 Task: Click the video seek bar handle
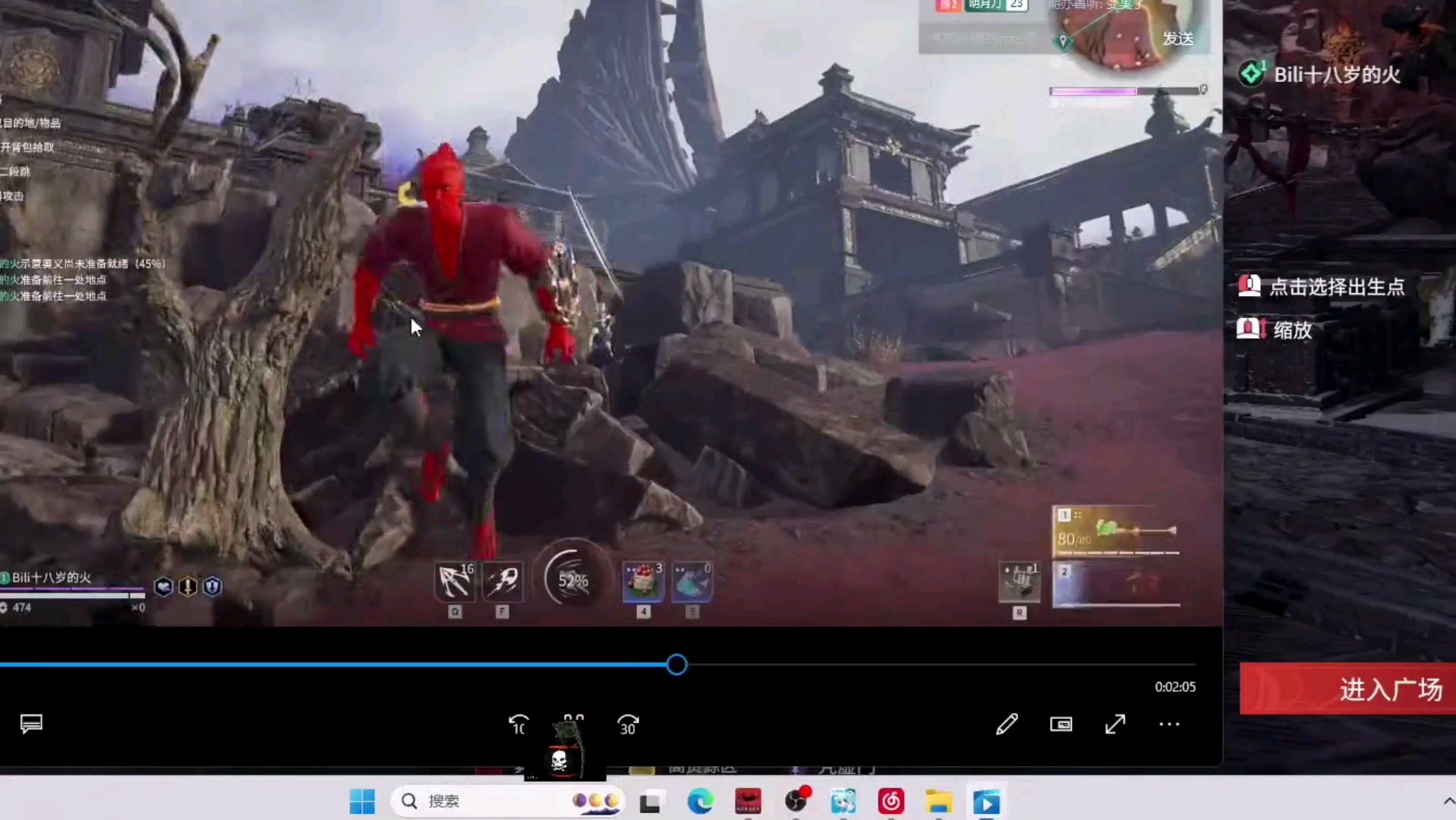[x=676, y=664]
